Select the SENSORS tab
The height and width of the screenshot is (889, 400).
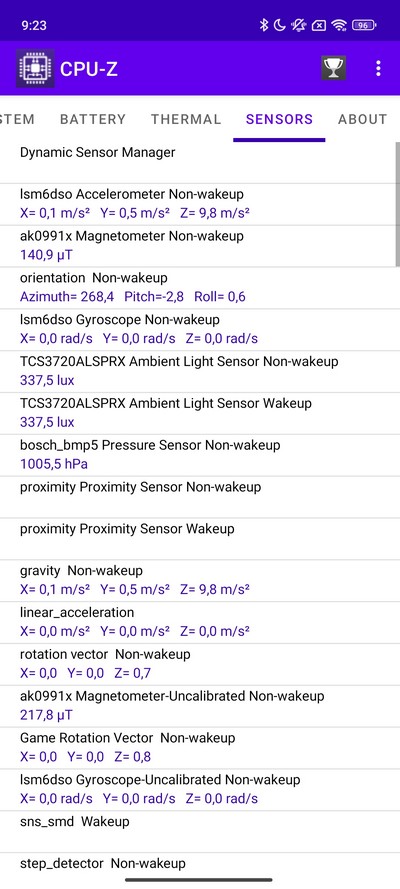click(x=279, y=119)
